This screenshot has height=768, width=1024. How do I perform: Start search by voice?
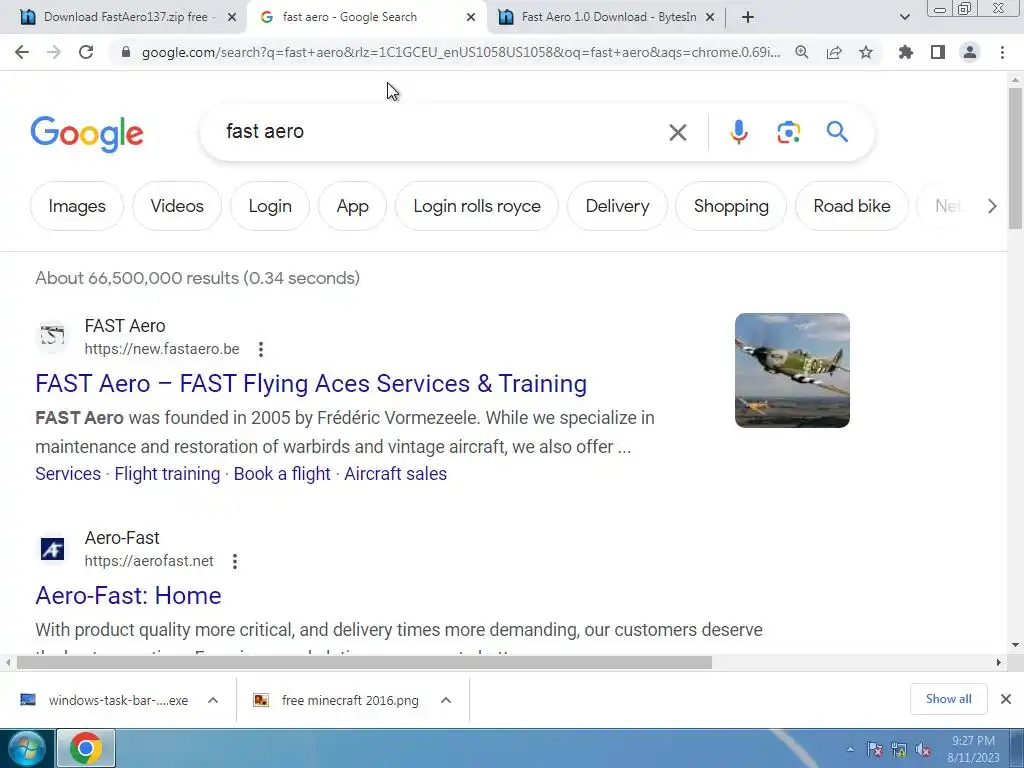point(739,133)
